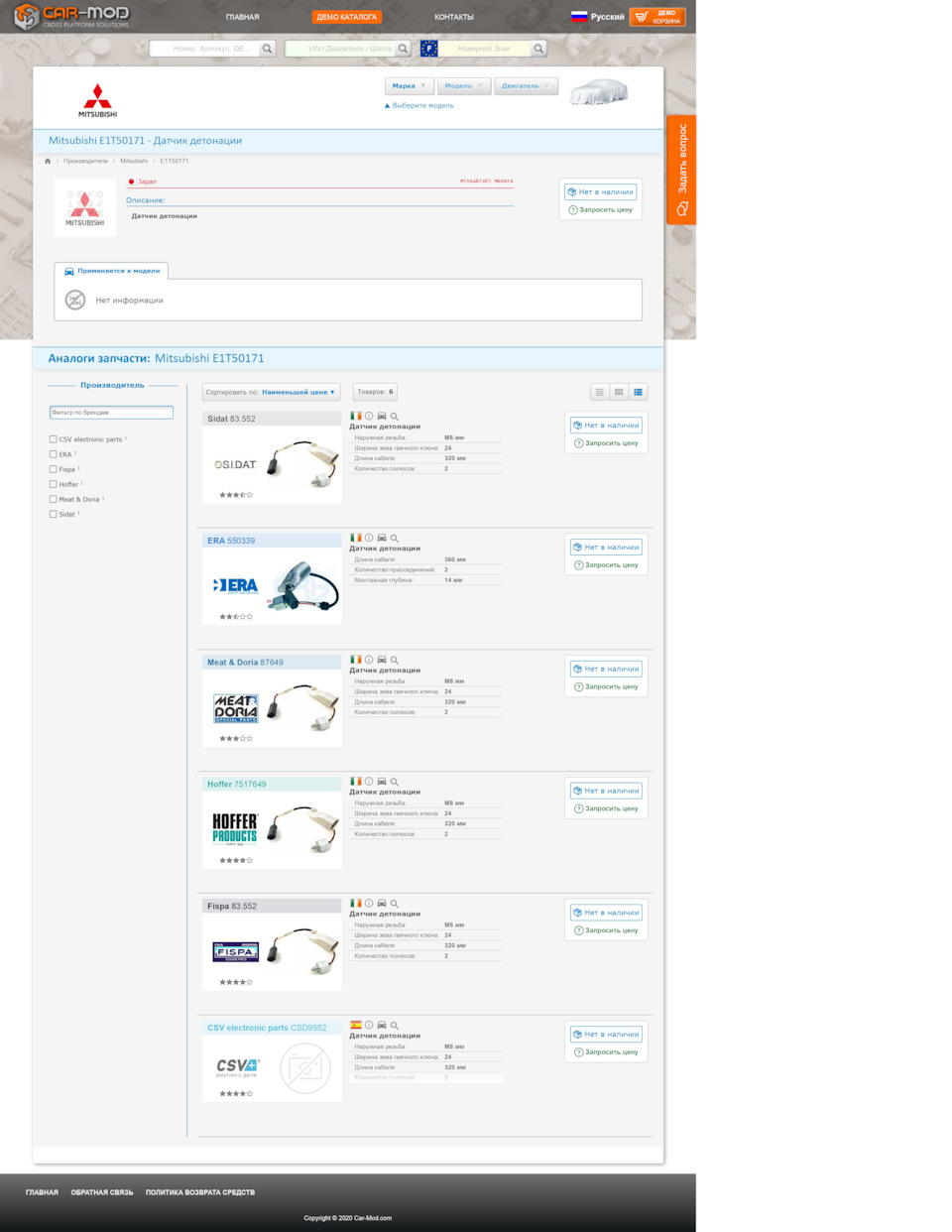
Task: Check the CSV electronic parts brand filter
Action: click(54, 439)
